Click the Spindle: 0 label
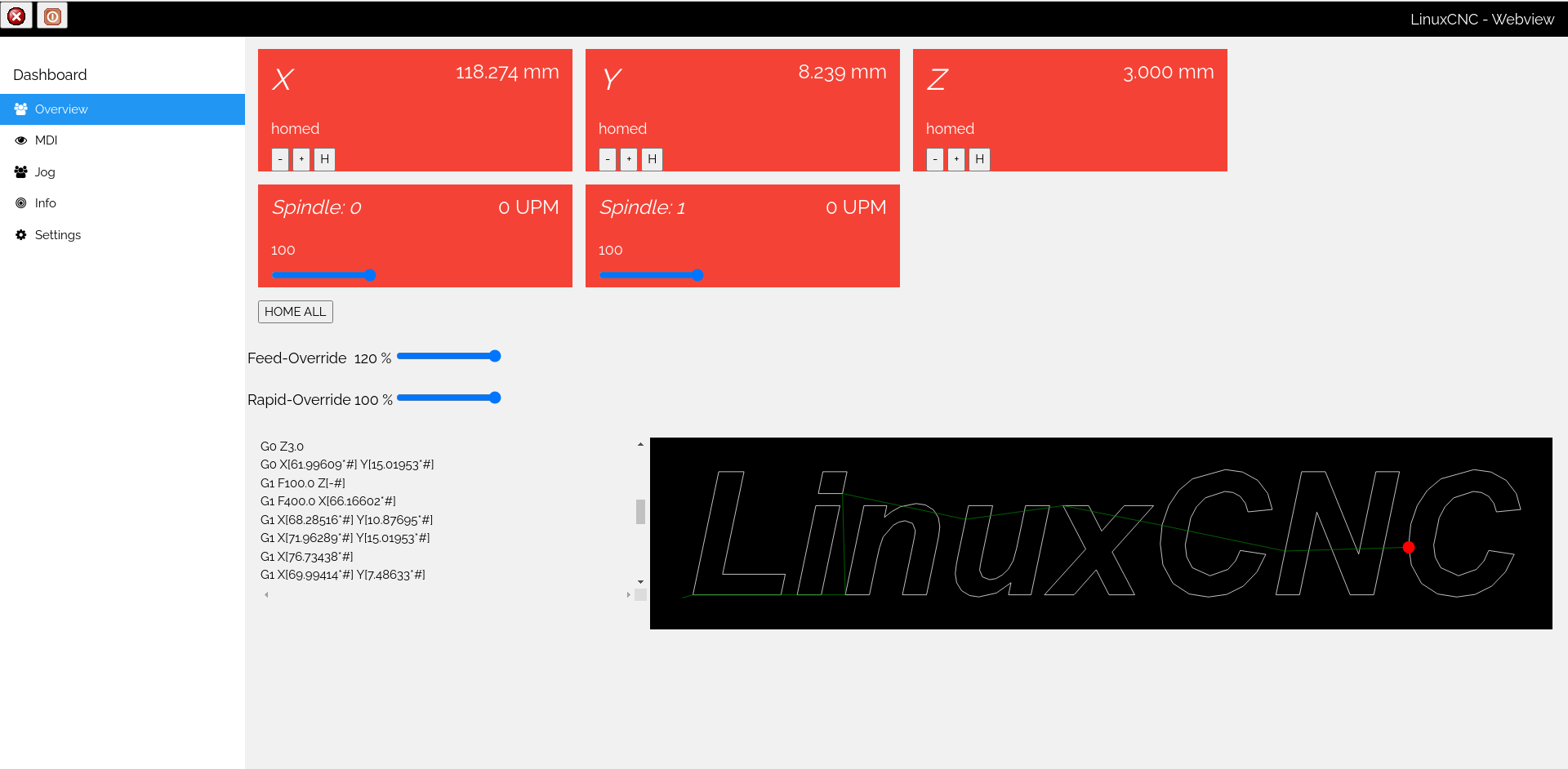The image size is (1568, 769). (x=317, y=207)
